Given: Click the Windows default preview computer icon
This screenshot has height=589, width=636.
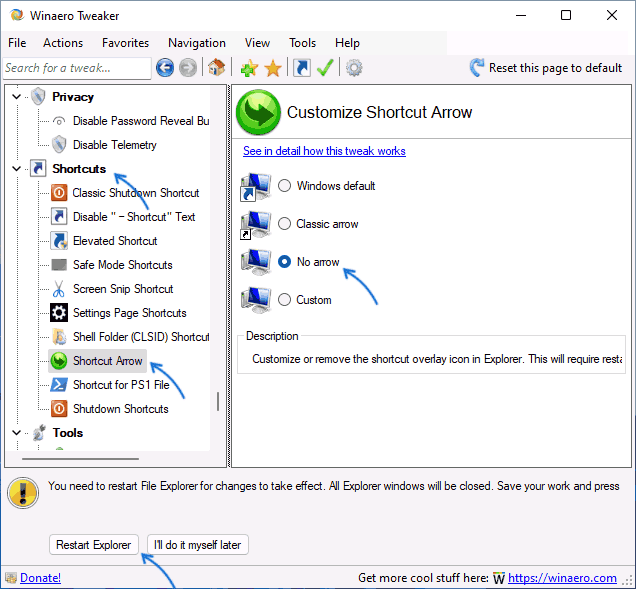Looking at the screenshot, I should tap(256, 187).
